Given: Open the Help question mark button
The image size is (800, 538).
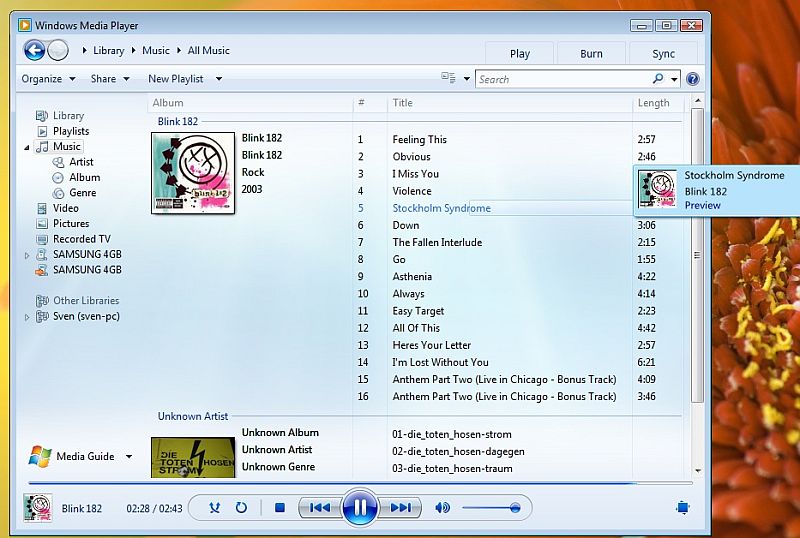Looking at the screenshot, I should coord(692,79).
